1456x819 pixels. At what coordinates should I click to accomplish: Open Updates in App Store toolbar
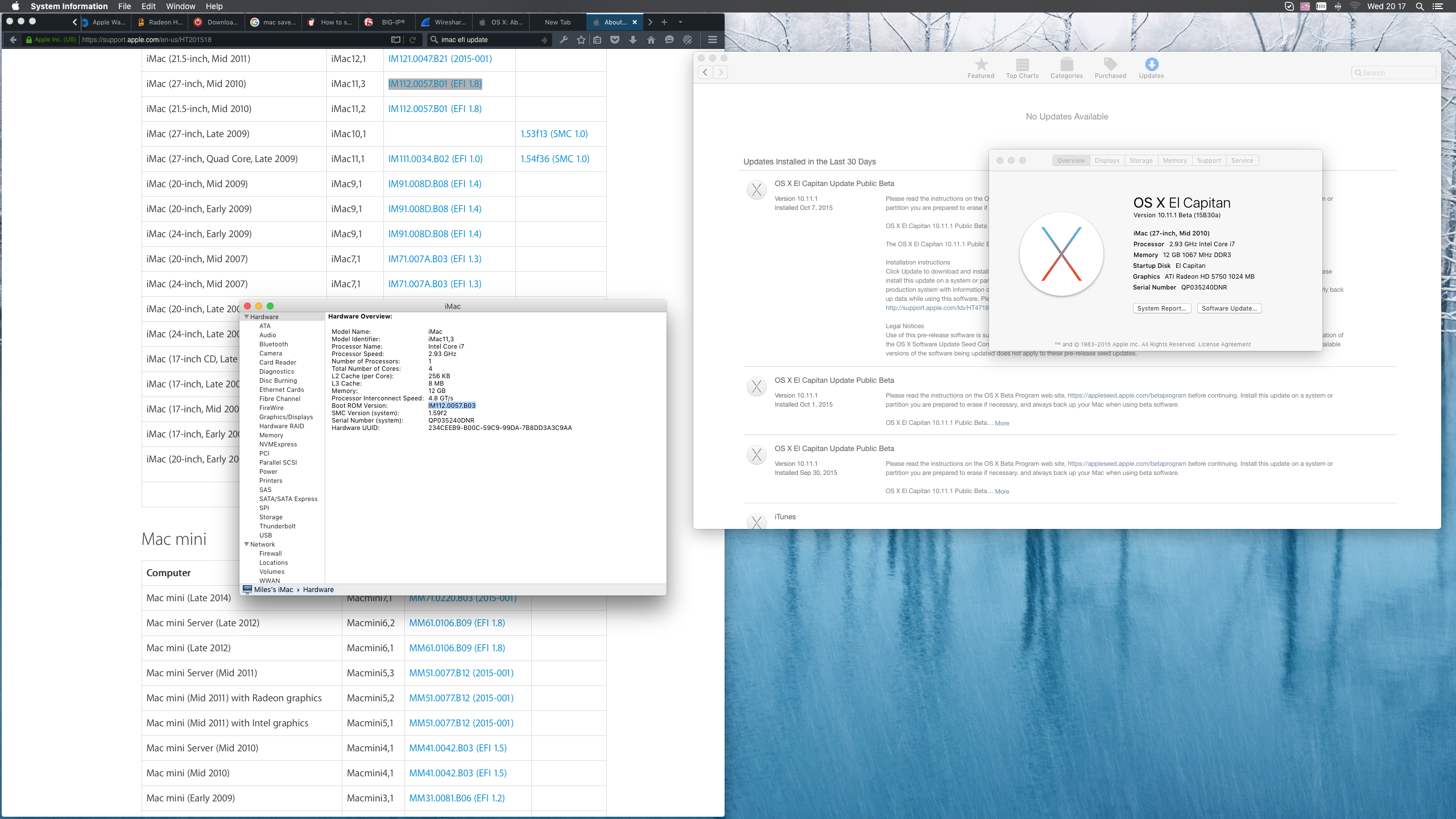pos(1151,68)
